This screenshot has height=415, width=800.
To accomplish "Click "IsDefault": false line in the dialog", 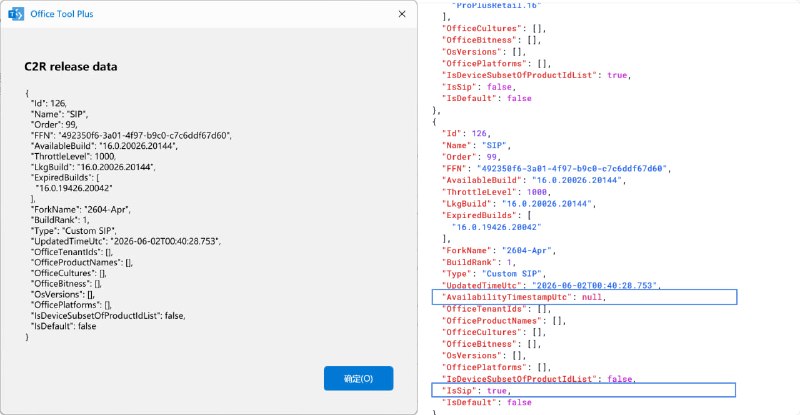I will pos(63,326).
